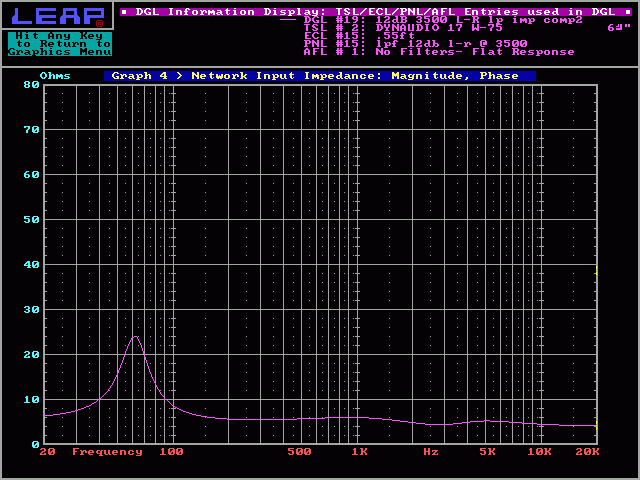This screenshot has width=640, height=480.
Task: Click the 40 ohms axis value
Action: [32, 264]
